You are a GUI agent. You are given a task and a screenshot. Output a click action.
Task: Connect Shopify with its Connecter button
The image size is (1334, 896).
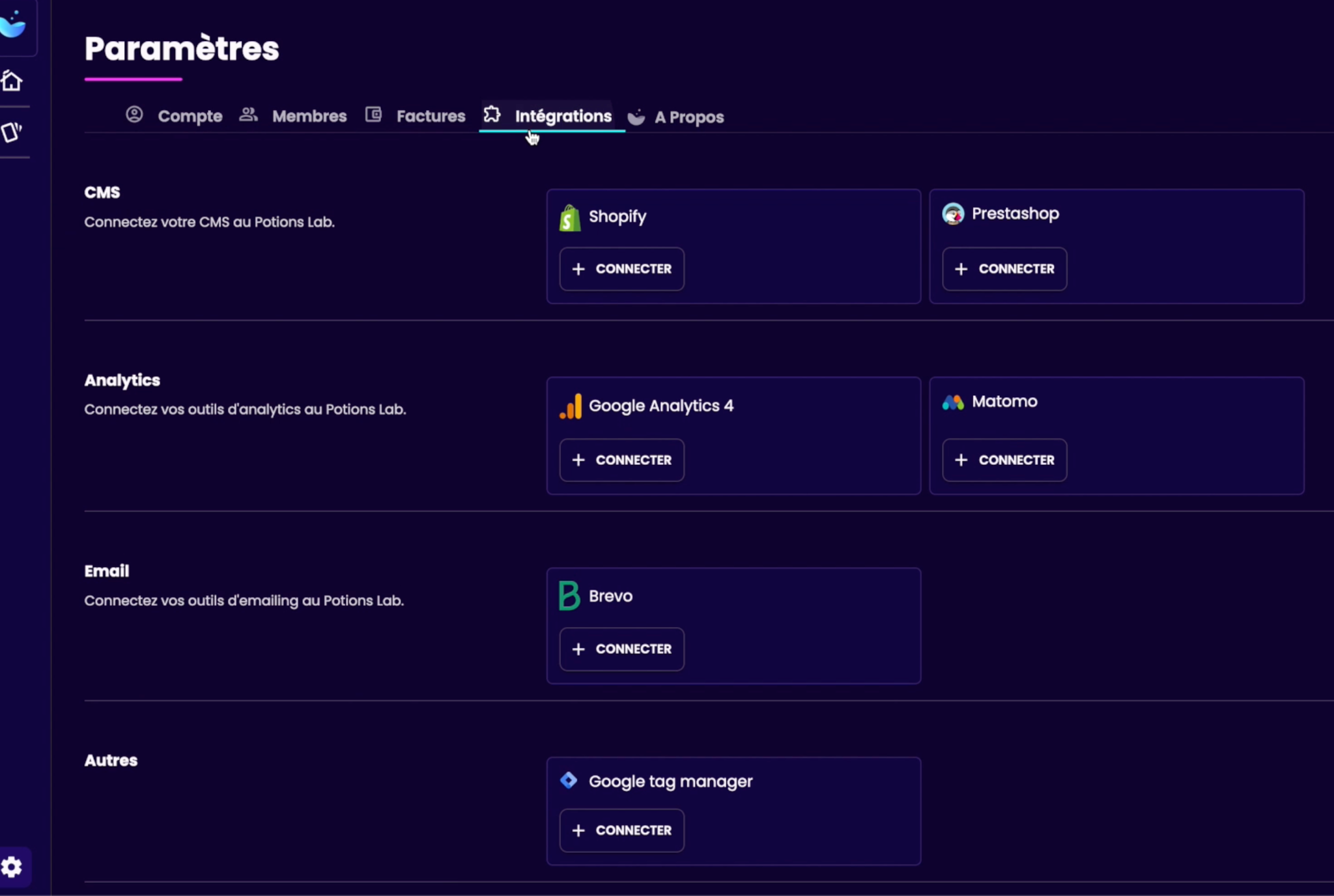(621, 269)
